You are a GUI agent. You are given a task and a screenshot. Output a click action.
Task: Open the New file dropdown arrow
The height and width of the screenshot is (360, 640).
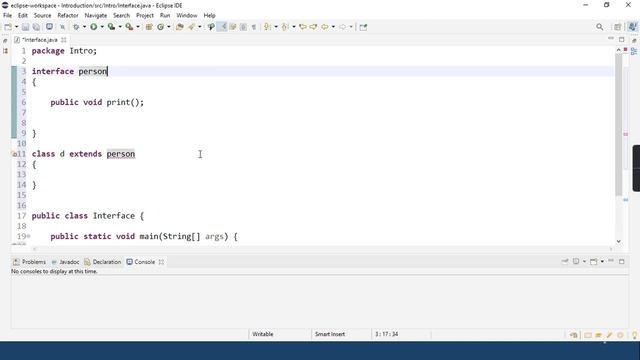click(16, 27)
